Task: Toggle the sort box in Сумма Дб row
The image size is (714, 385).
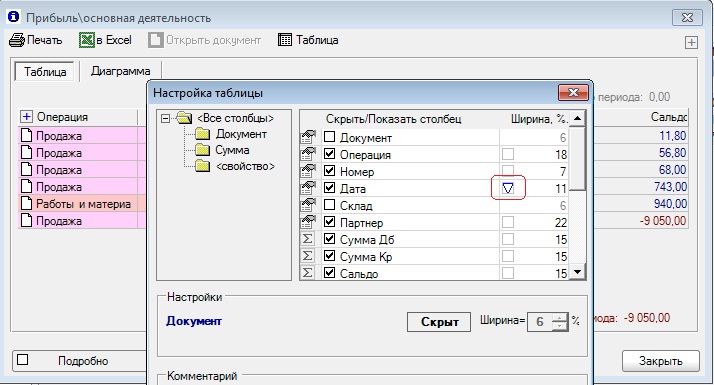Action: pyautogui.click(x=508, y=239)
